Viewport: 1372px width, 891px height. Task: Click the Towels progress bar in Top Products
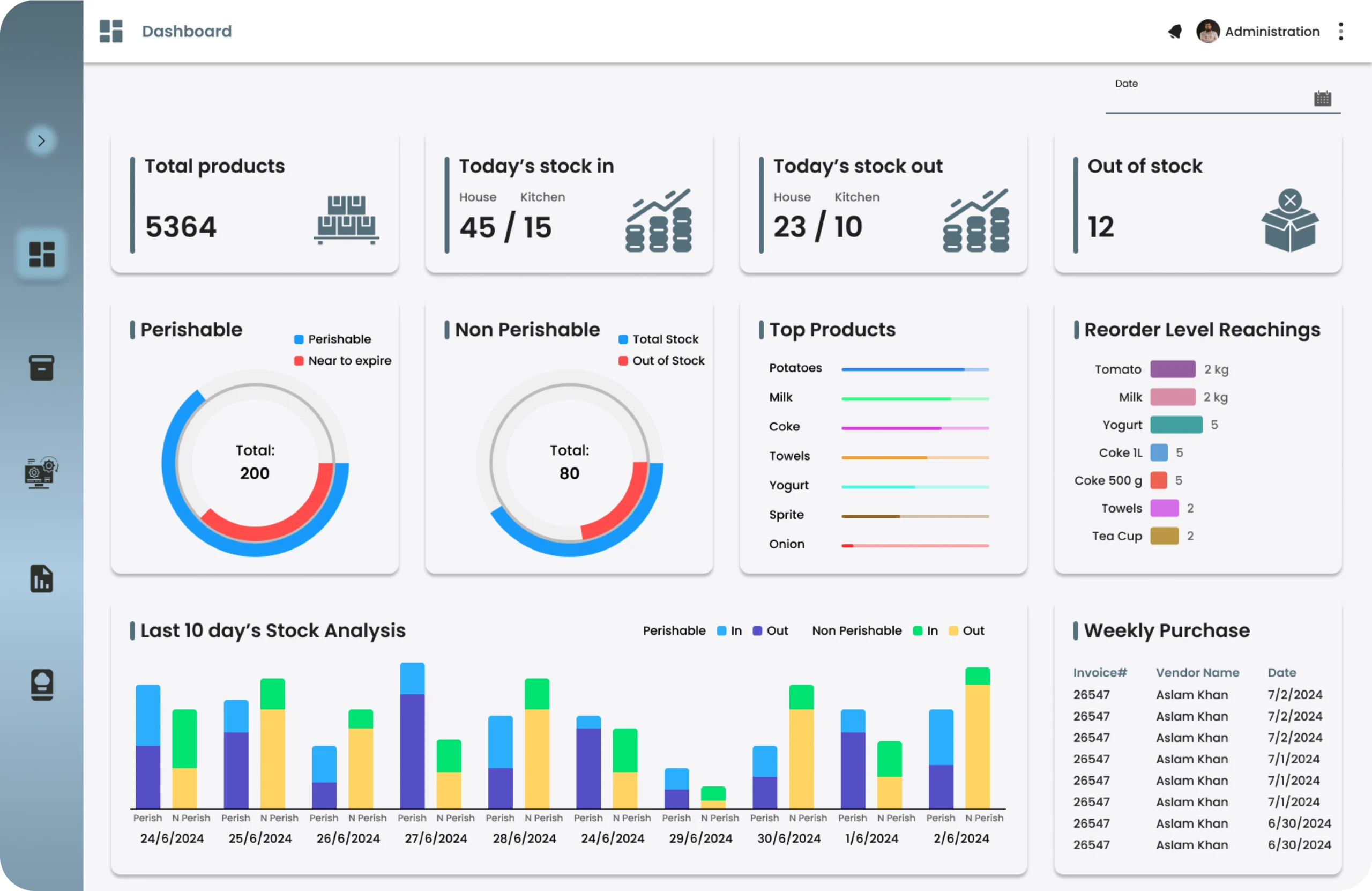point(915,457)
